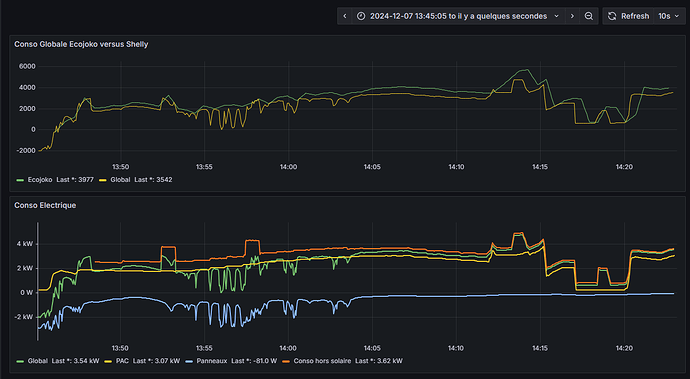Viewport: 690px width, 379px height.
Task: Shift time range backward with left arrow
Action: (x=345, y=16)
